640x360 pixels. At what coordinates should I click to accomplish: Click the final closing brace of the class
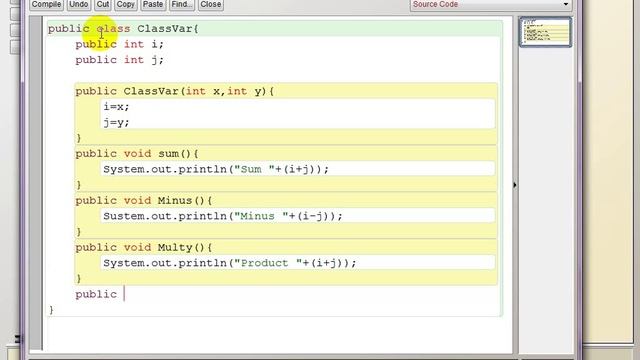click(x=51, y=310)
